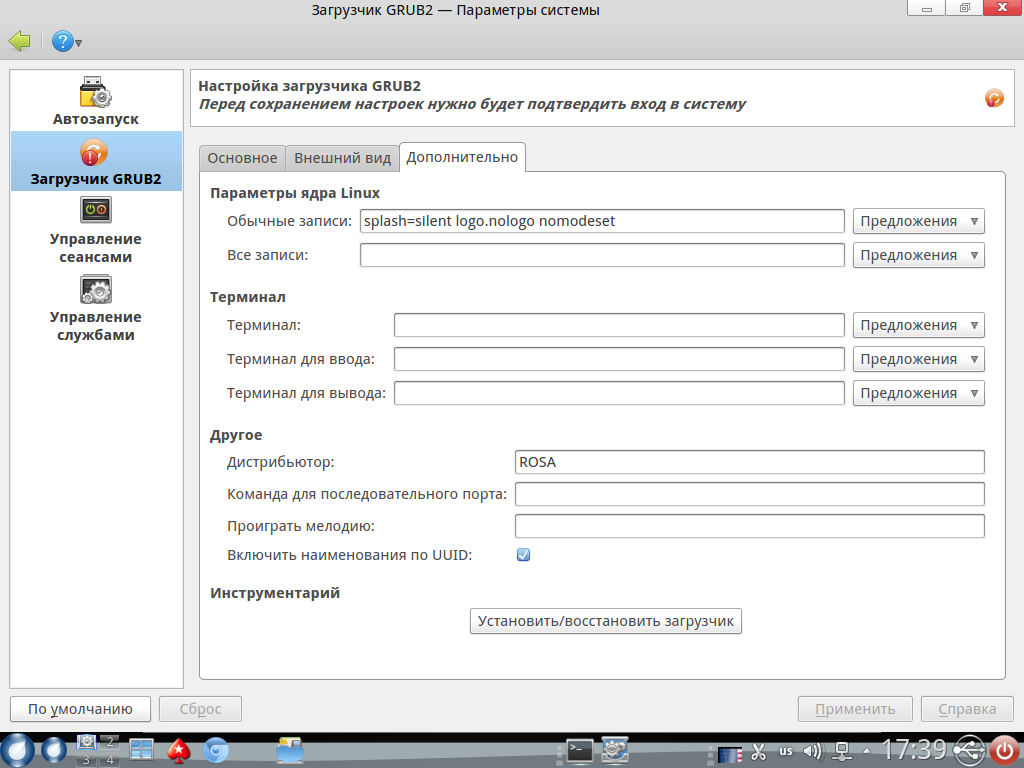Click the window grid icon in taskbar

(141, 751)
